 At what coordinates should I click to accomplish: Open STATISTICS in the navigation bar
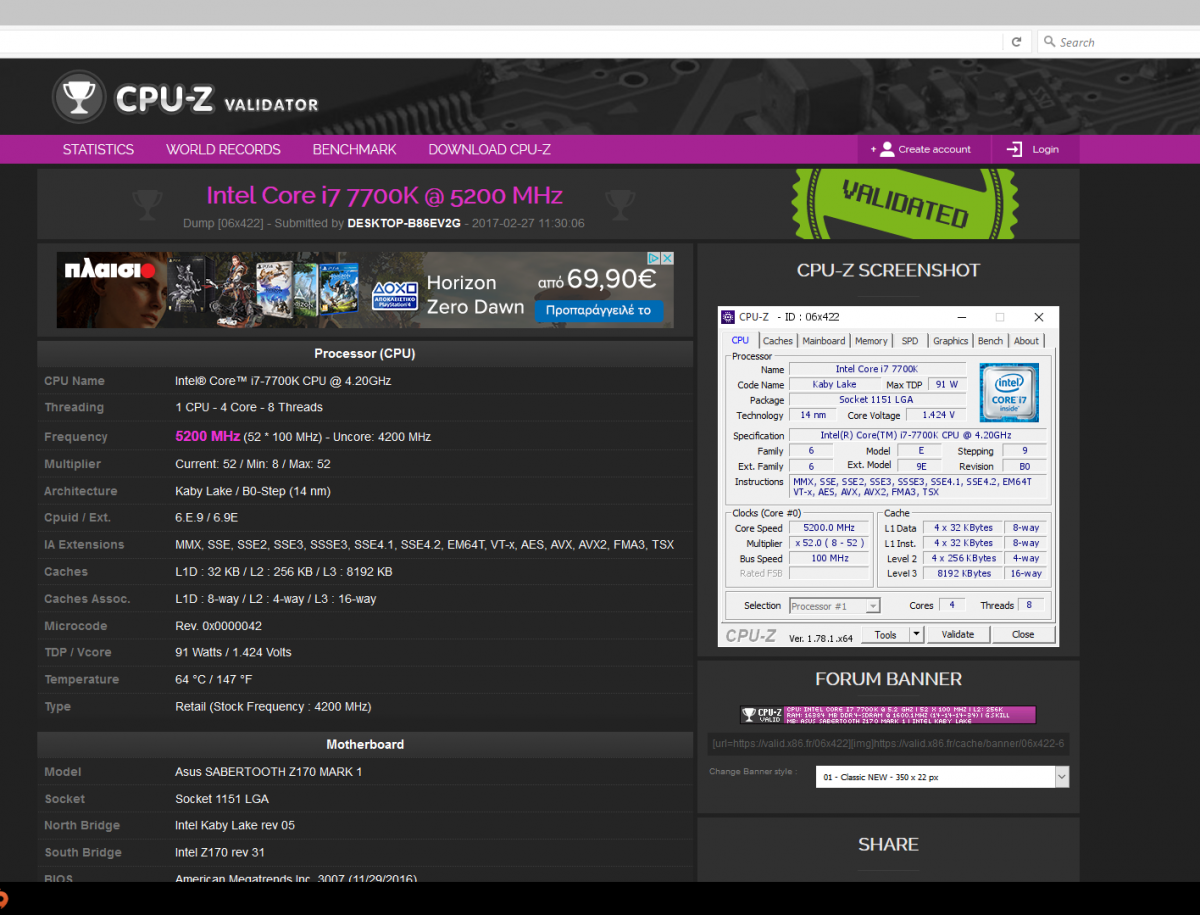pyautogui.click(x=98, y=149)
